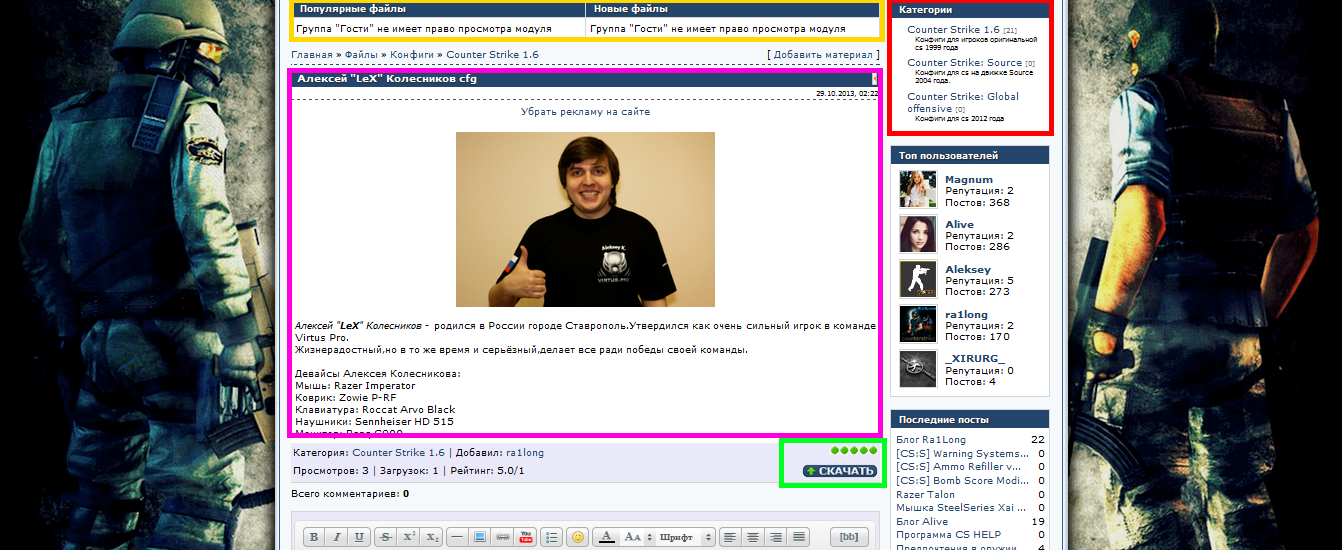Image resolution: width=1342 pixels, height=550 pixels.
Task: Open Magnum's user profile link
Action: [x=969, y=180]
